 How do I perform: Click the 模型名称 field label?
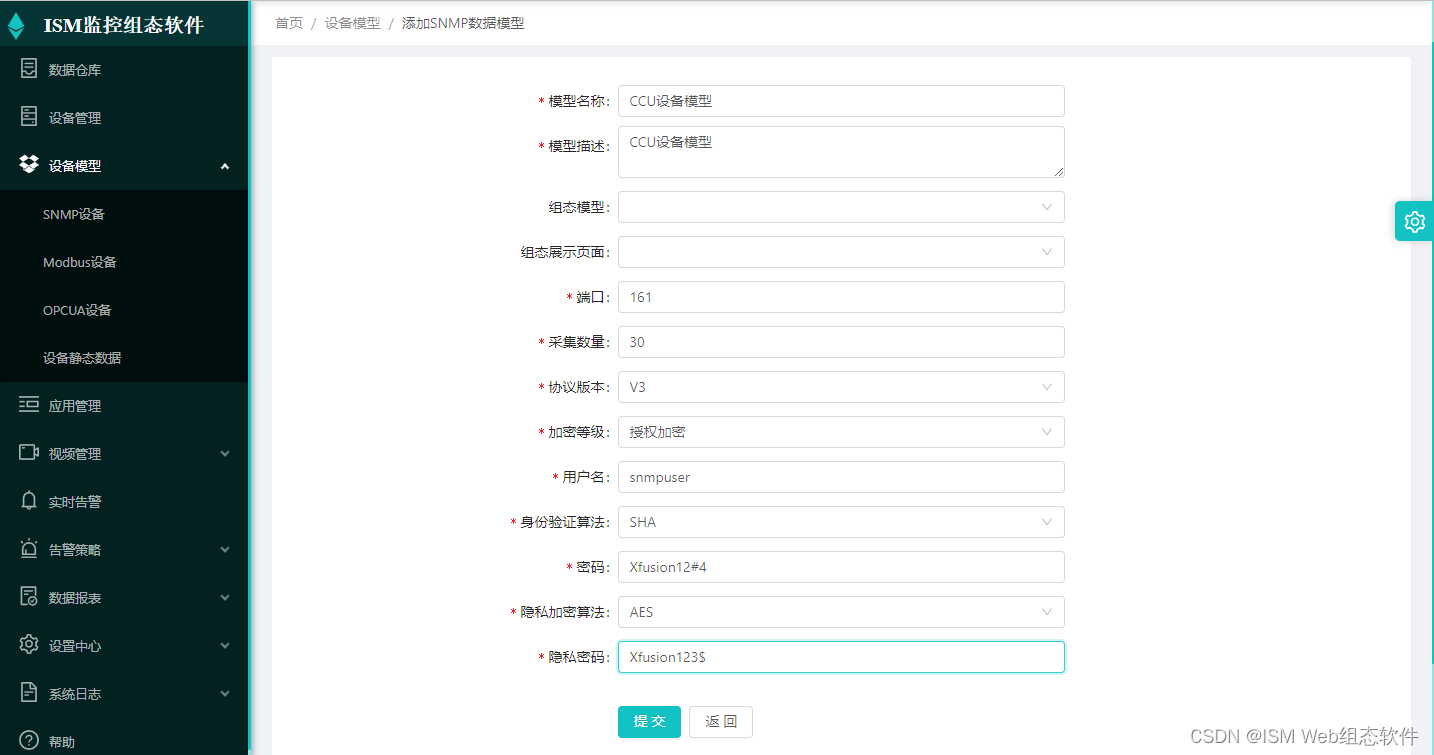point(577,101)
